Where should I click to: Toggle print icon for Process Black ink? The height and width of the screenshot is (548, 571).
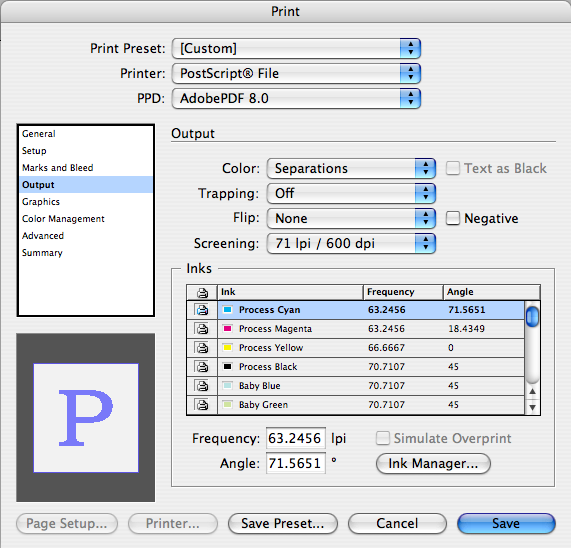click(x=202, y=367)
